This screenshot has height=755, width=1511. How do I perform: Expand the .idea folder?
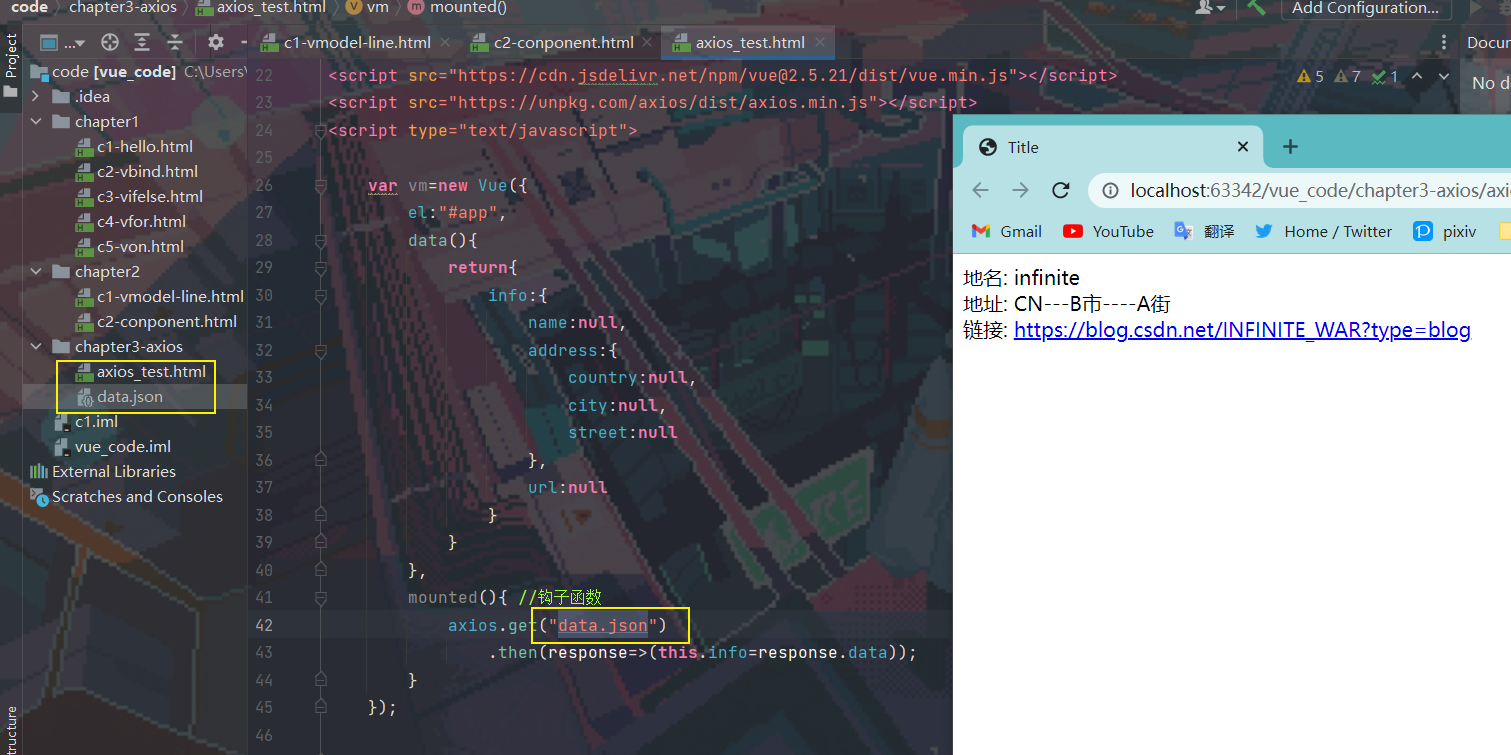[x=36, y=97]
